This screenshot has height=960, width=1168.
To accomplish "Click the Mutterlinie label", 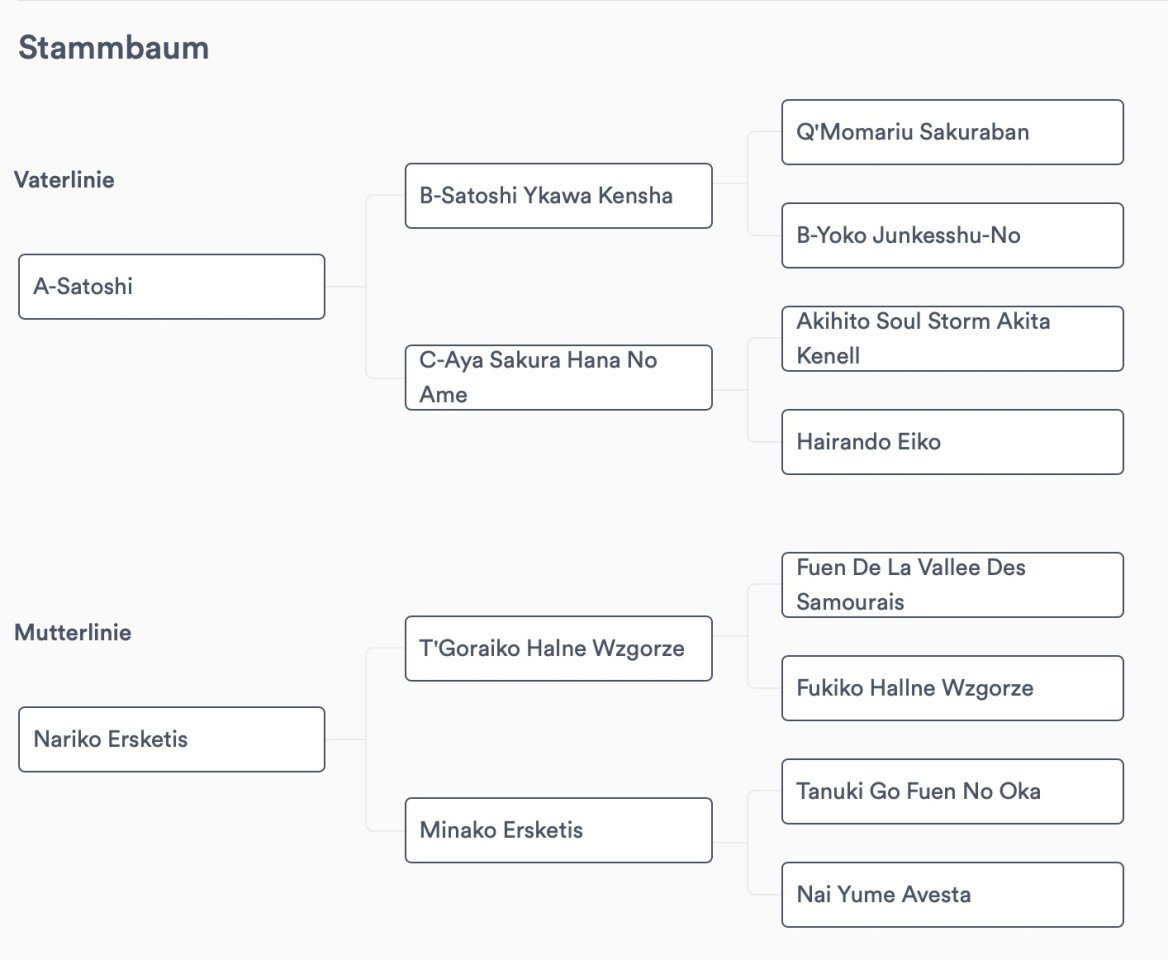I will pos(72,633).
